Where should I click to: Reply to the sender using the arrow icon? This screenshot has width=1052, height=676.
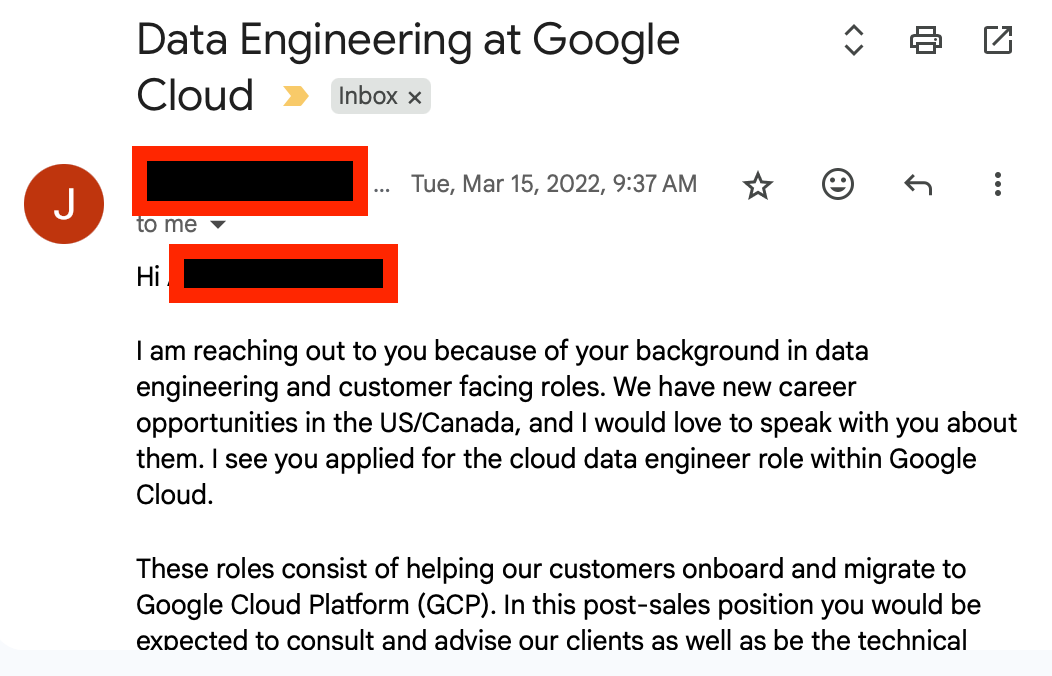918,184
